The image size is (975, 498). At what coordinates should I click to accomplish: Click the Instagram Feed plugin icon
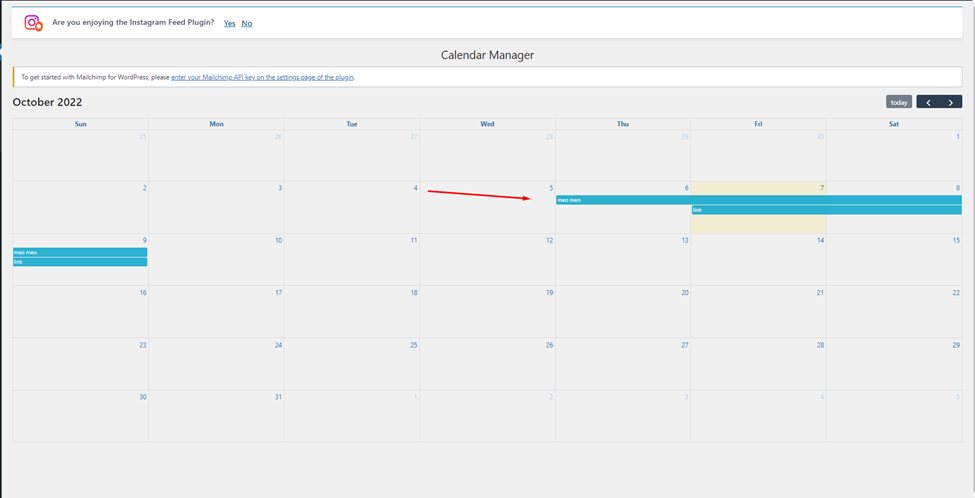coord(34,23)
